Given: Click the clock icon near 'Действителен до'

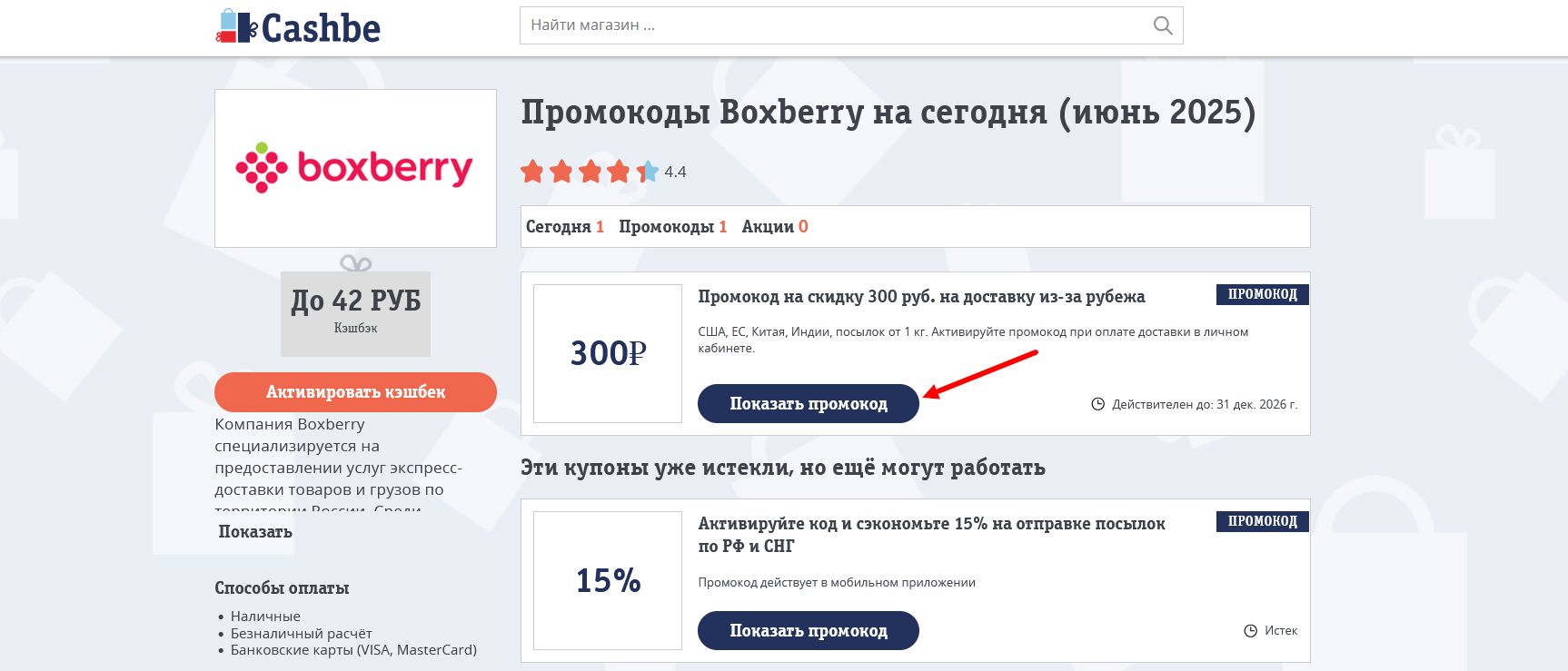Looking at the screenshot, I should pyautogui.click(x=1097, y=404).
